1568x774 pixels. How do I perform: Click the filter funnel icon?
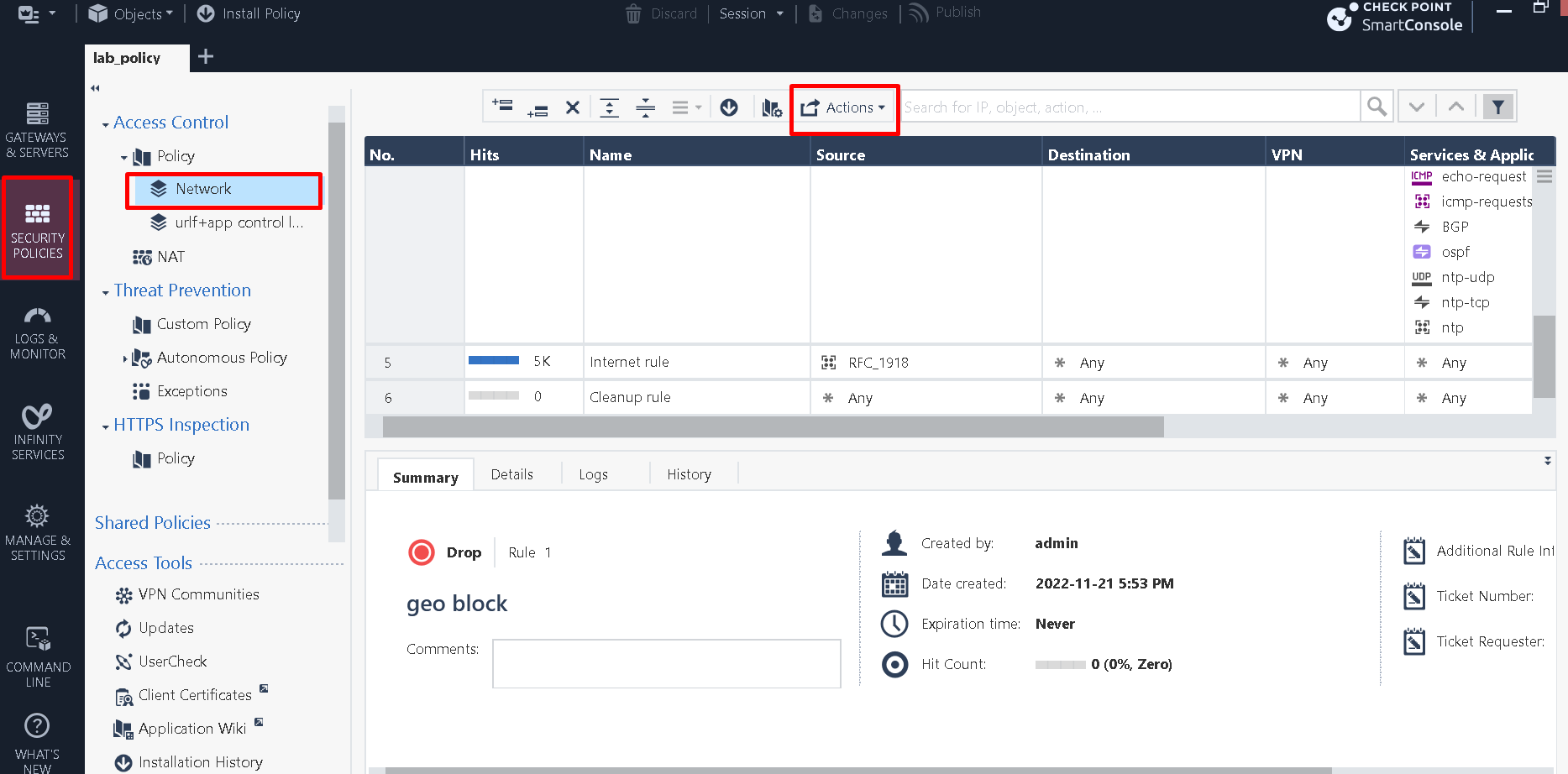point(1497,107)
